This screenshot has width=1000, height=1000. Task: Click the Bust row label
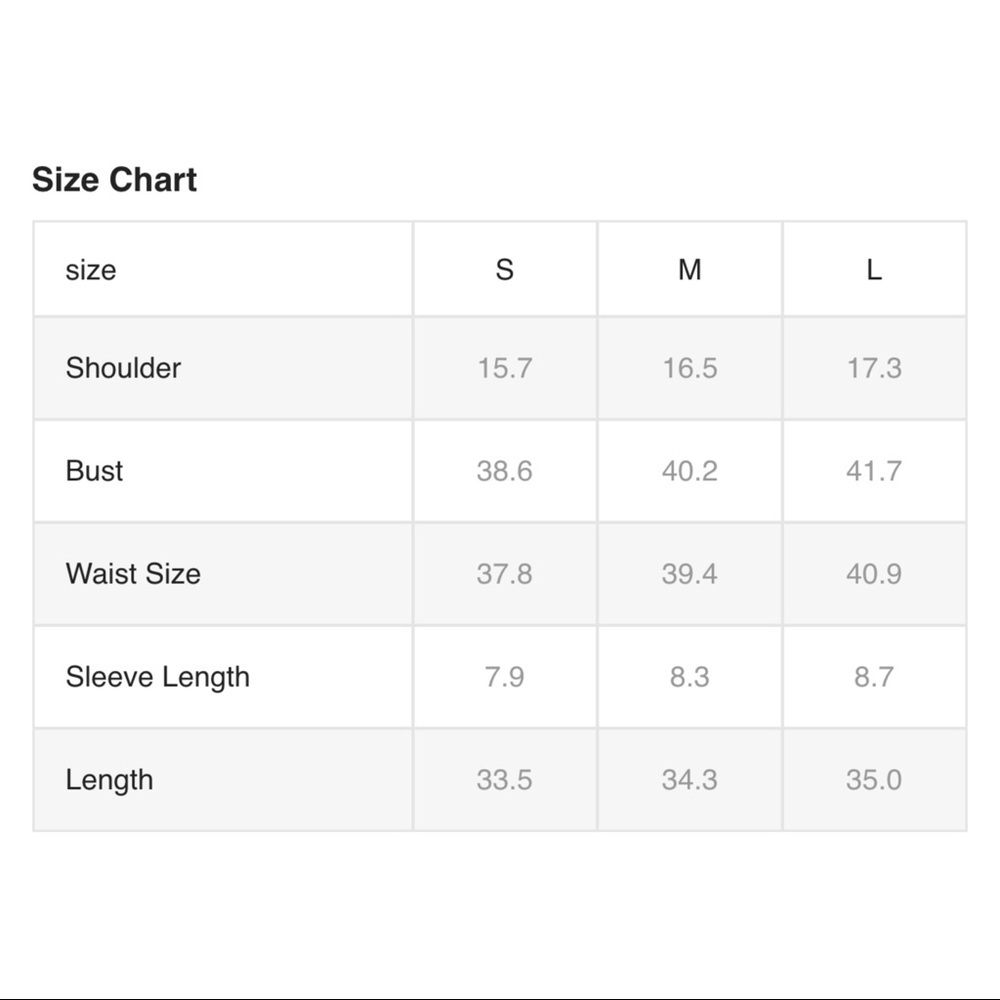pyautogui.click(x=94, y=471)
